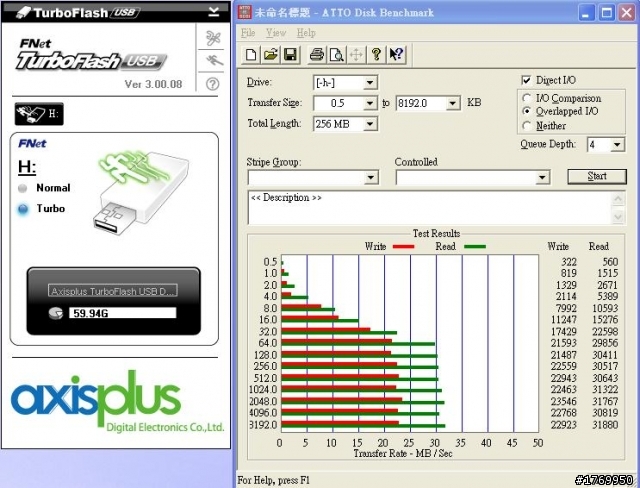Activate context help arrow-question icon

(x=396, y=55)
